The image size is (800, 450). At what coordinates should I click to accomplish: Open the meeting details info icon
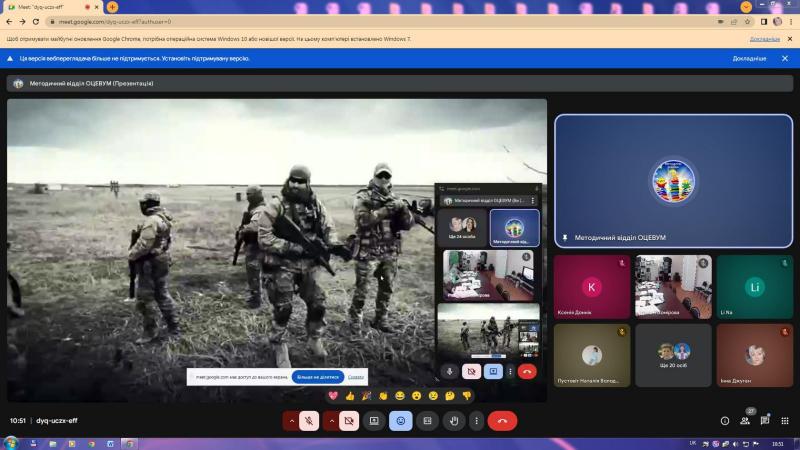[724, 421]
